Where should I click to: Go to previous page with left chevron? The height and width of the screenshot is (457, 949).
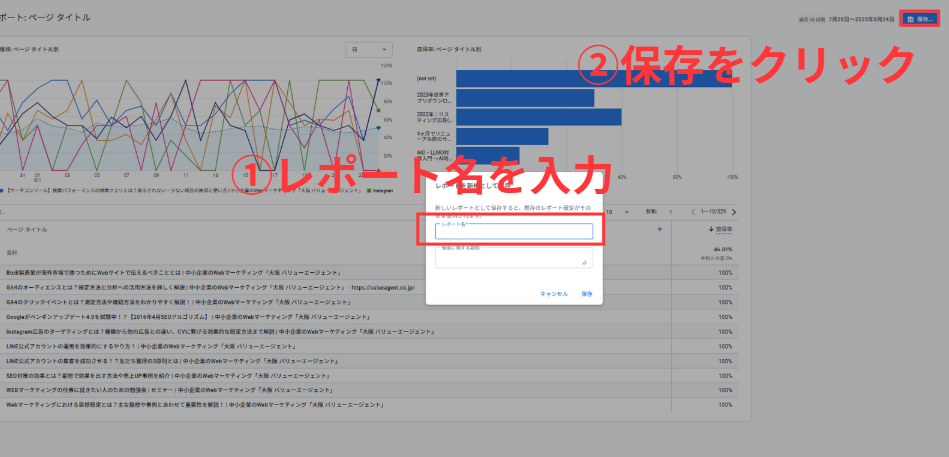[x=694, y=211]
